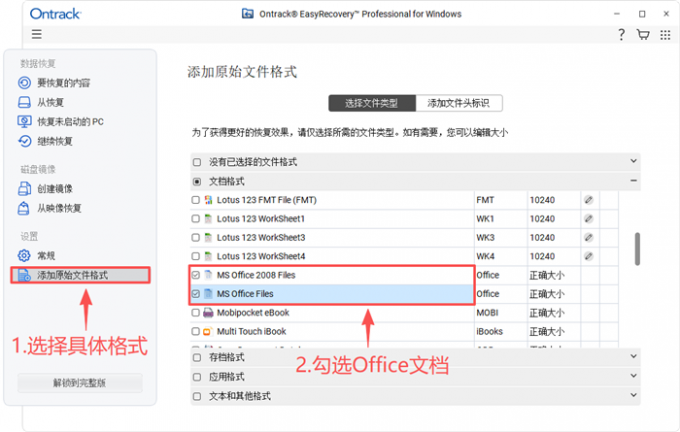
Task: Check Lotus 123 WorkSheet1 checkbox
Action: pyautogui.click(x=196, y=219)
